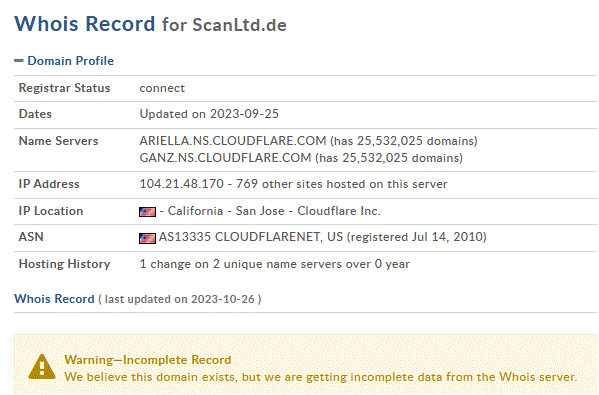The image size is (599, 395).
Task: Click the 104.21.48.170 IP address
Action: coord(181,184)
